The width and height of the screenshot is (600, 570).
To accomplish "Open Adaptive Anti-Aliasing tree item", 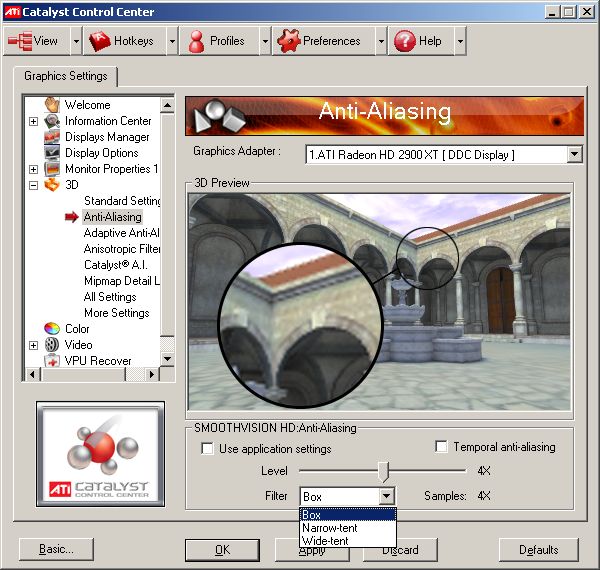I will 122,233.
